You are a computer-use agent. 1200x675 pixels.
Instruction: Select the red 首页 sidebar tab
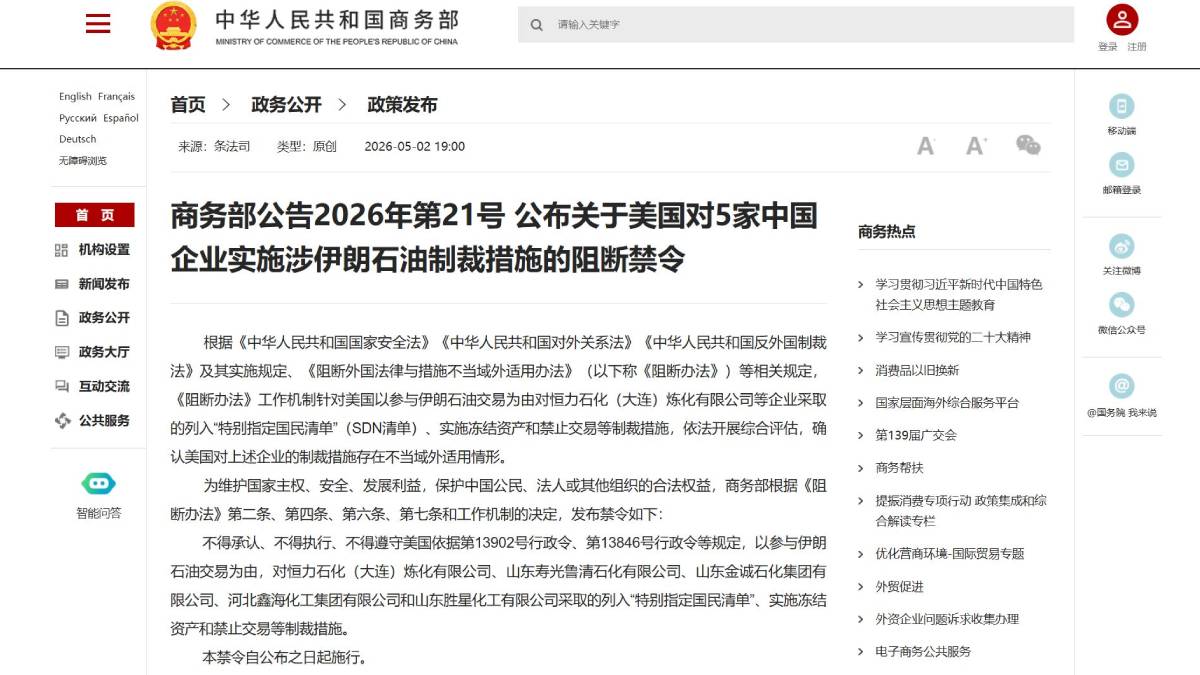point(94,215)
